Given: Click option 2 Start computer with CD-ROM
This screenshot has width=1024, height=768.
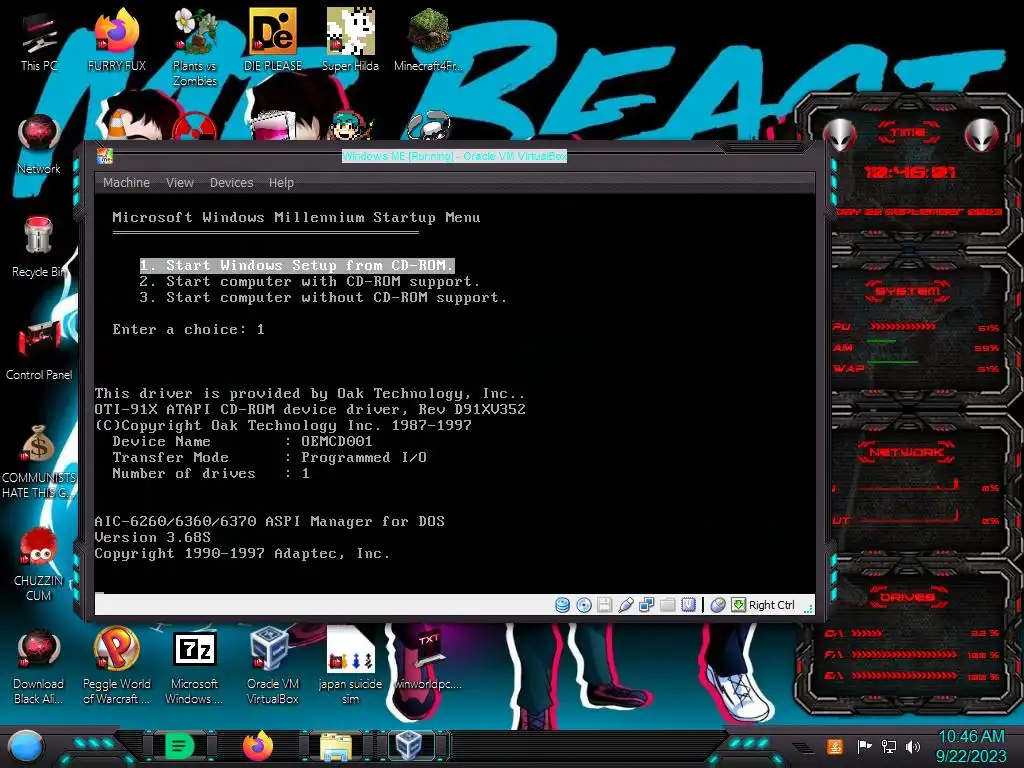Looking at the screenshot, I should click(x=310, y=281).
